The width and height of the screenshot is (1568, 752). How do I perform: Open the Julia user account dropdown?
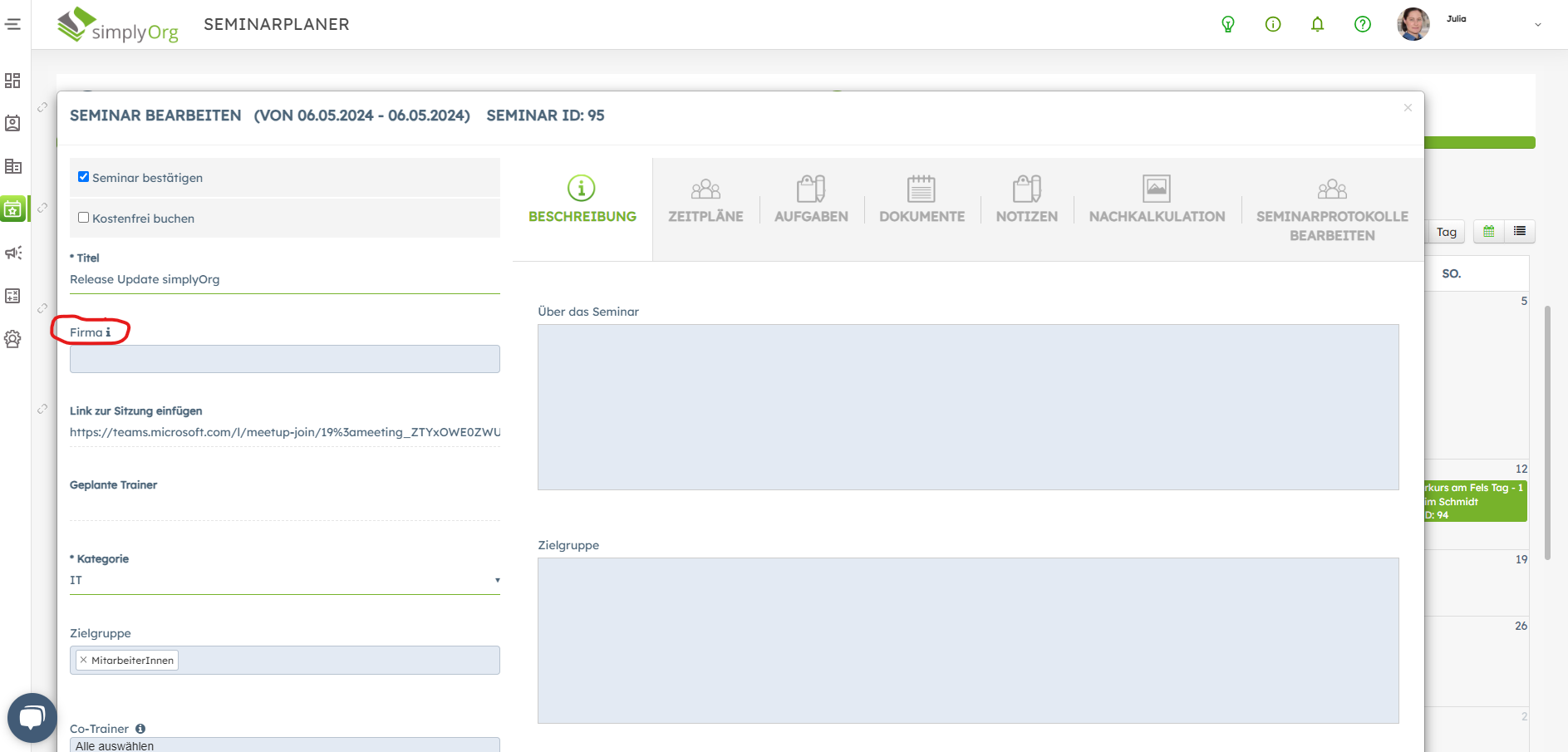1536,24
